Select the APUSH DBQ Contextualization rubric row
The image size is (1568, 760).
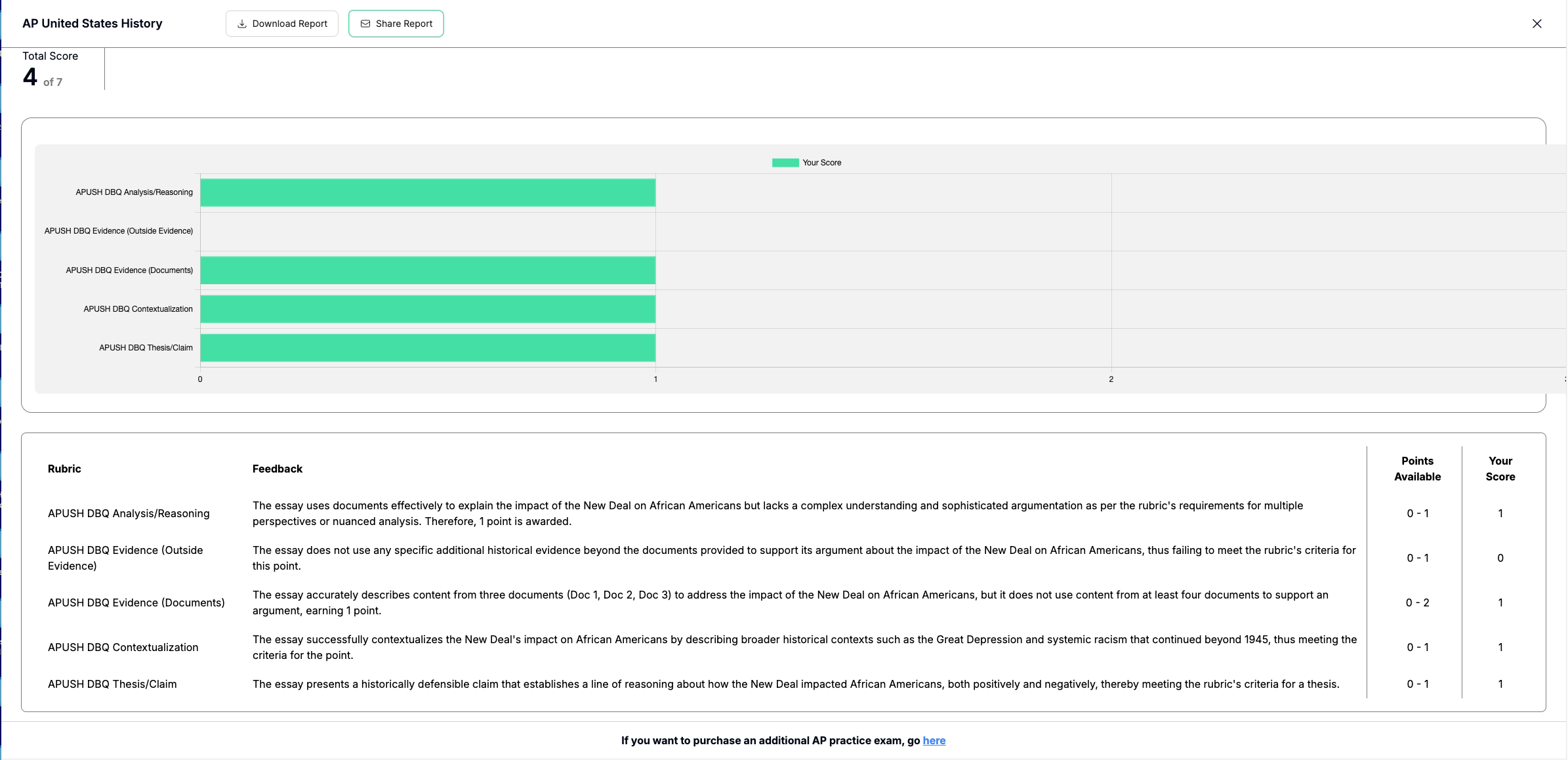(123, 647)
